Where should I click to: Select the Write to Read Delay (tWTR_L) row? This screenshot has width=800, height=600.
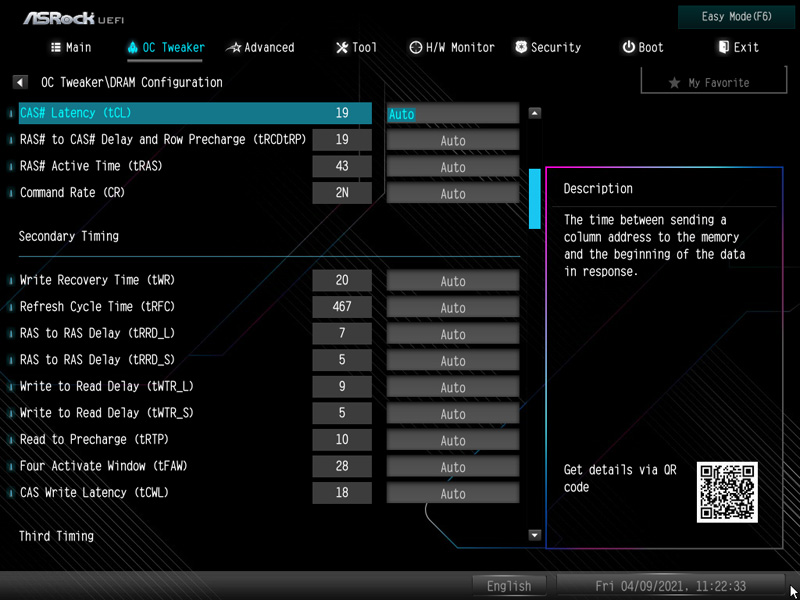point(195,387)
